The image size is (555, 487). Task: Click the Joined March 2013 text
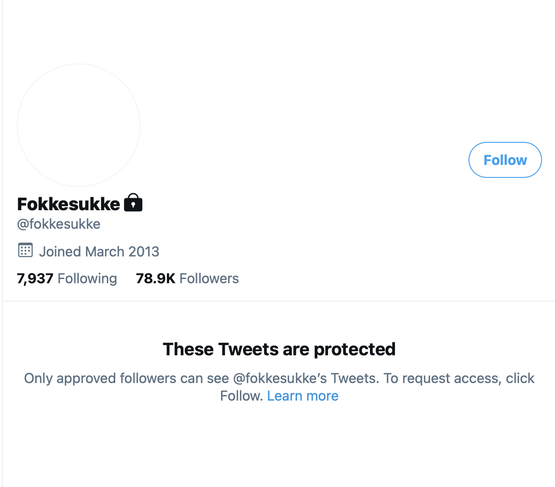[x=99, y=252]
